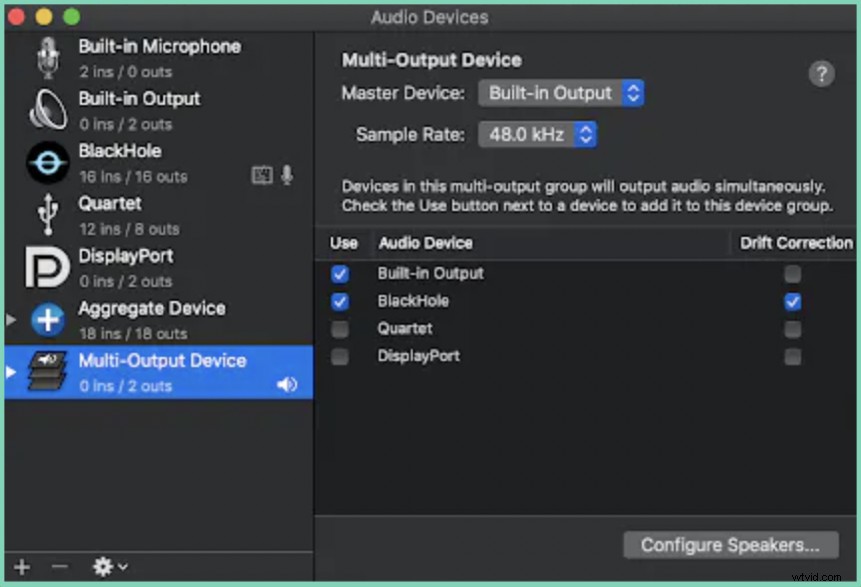Open the gear action menu
The width and height of the screenshot is (861, 587).
[x=103, y=567]
